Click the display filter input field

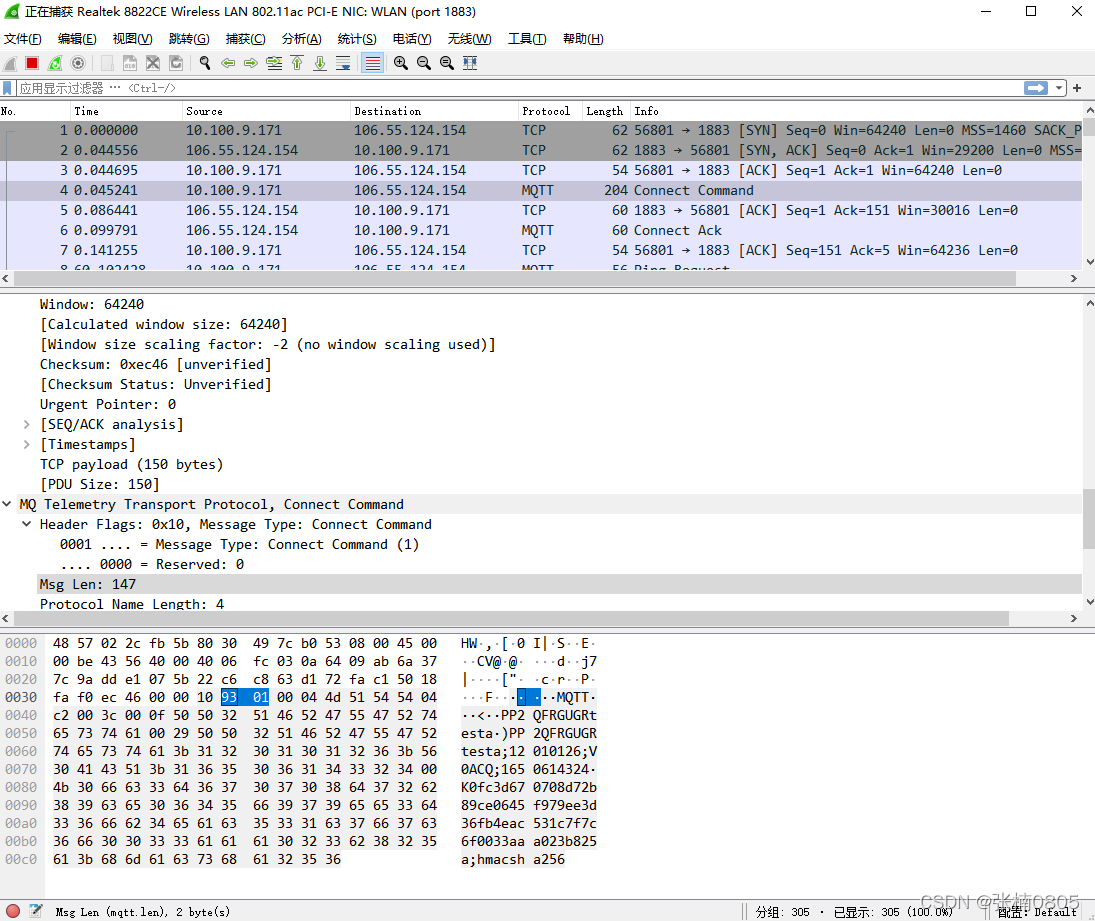point(500,88)
